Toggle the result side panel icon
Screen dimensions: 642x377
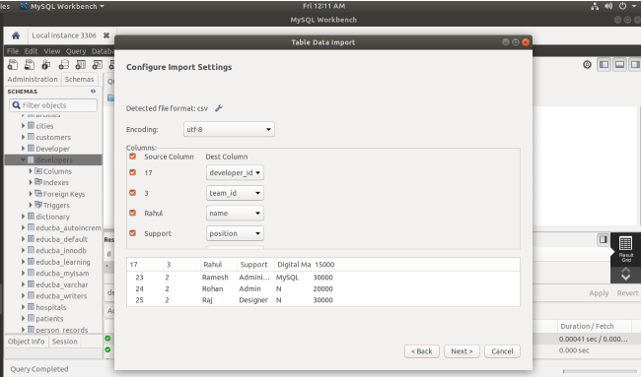tap(603, 239)
